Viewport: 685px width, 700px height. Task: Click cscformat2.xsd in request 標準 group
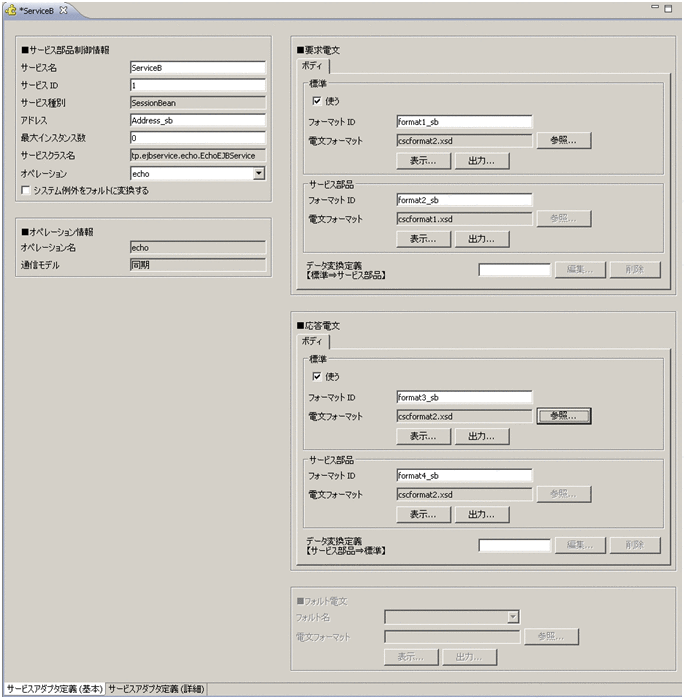click(x=464, y=141)
